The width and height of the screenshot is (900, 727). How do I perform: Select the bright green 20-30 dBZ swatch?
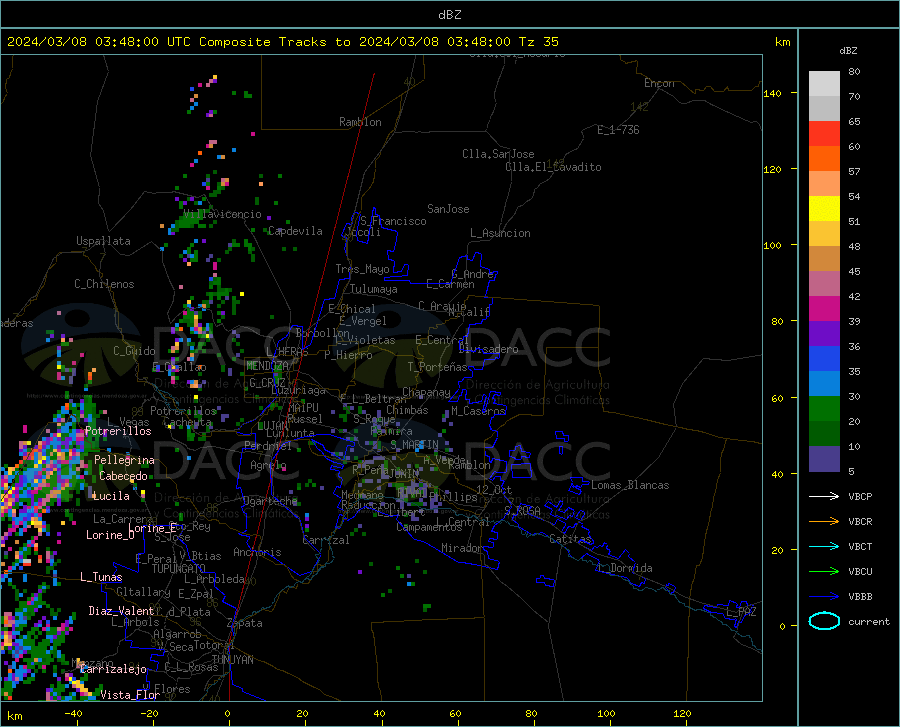[x=824, y=409]
